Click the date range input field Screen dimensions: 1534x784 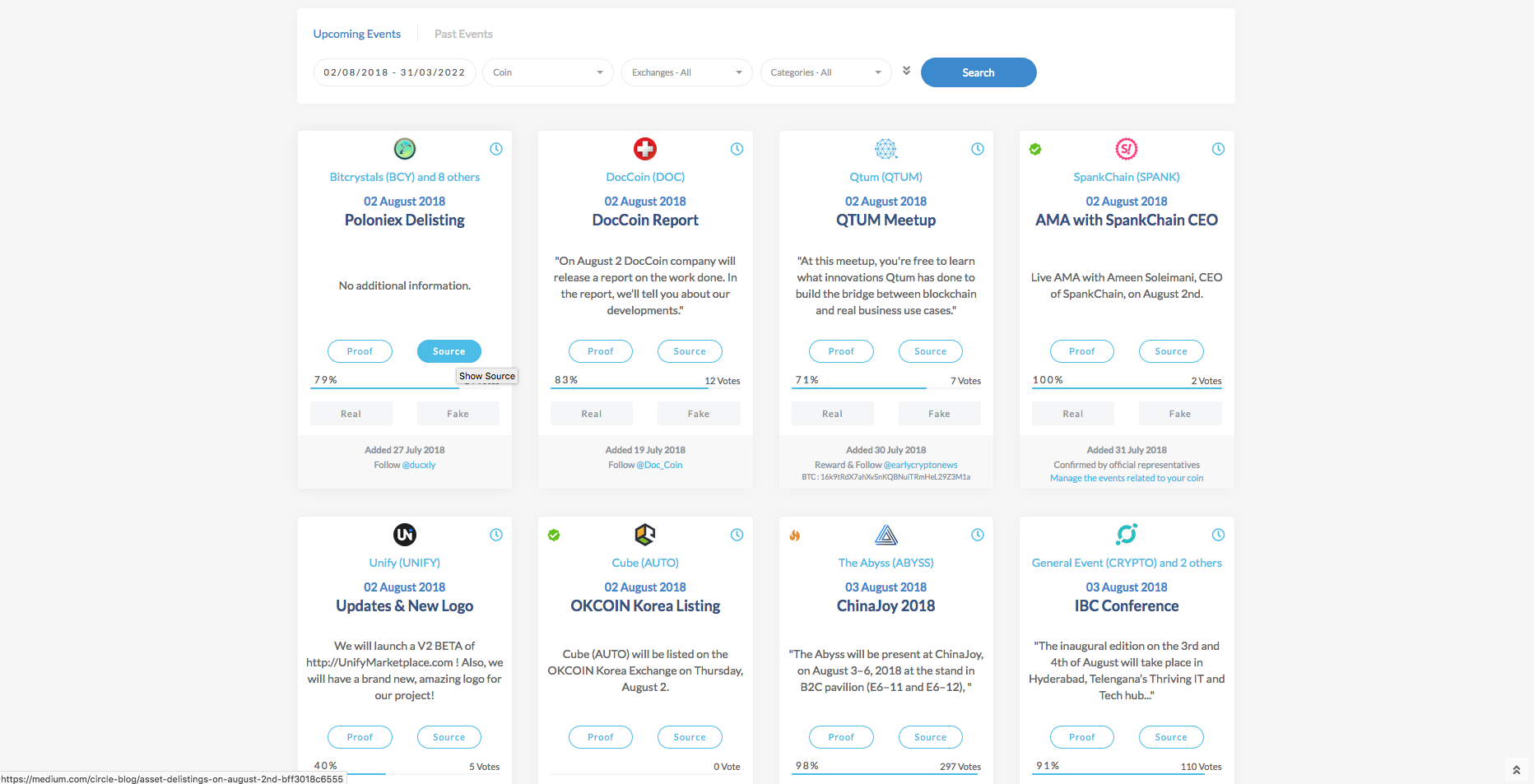point(394,72)
